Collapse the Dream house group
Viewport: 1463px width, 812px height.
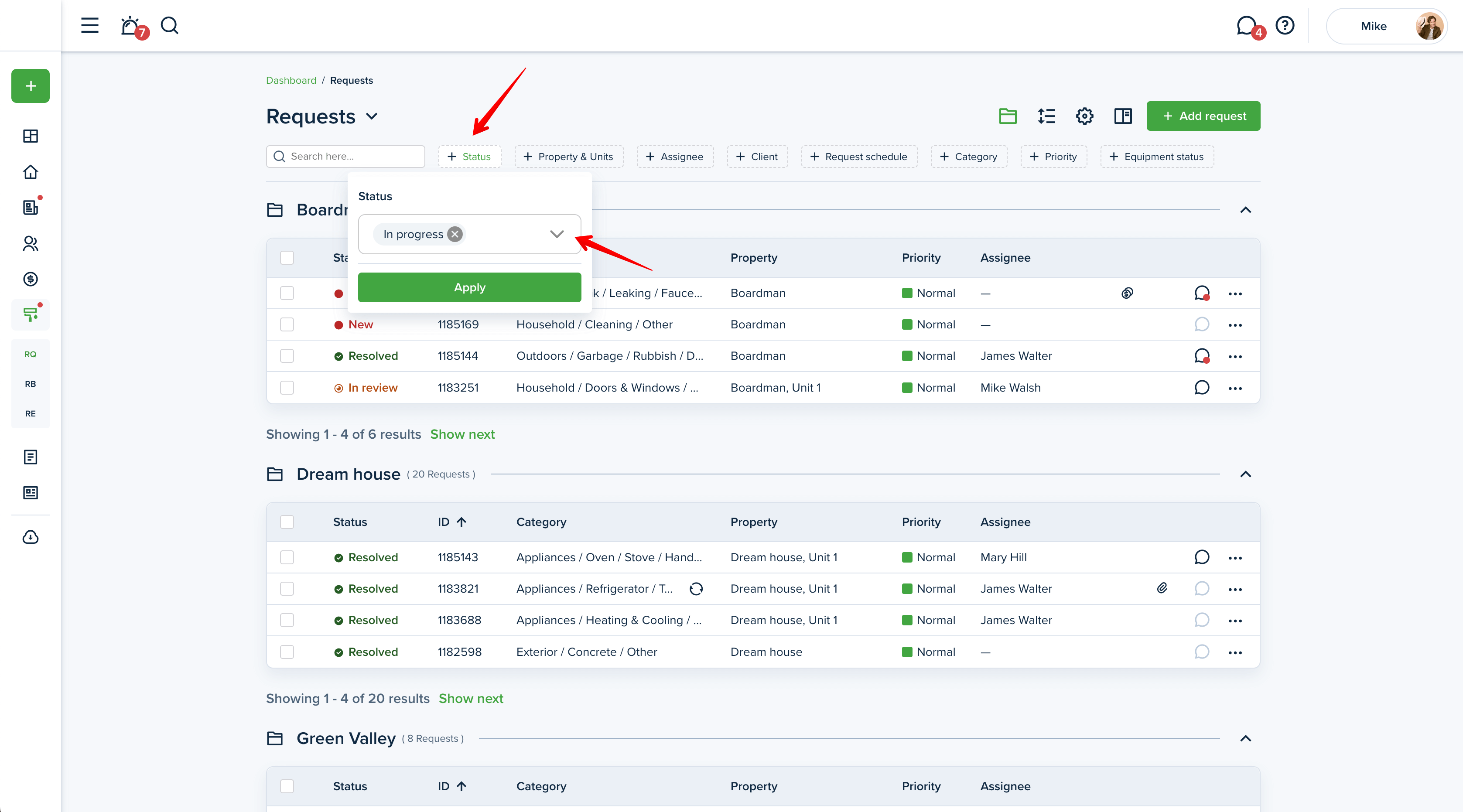point(1245,474)
